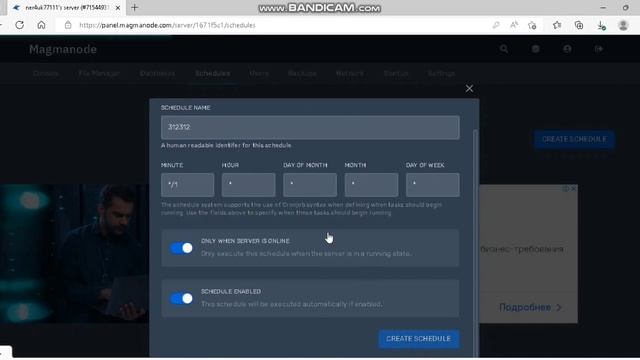
Task: Click the site info lock icon
Action: pyautogui.click(x=68, y=25)
